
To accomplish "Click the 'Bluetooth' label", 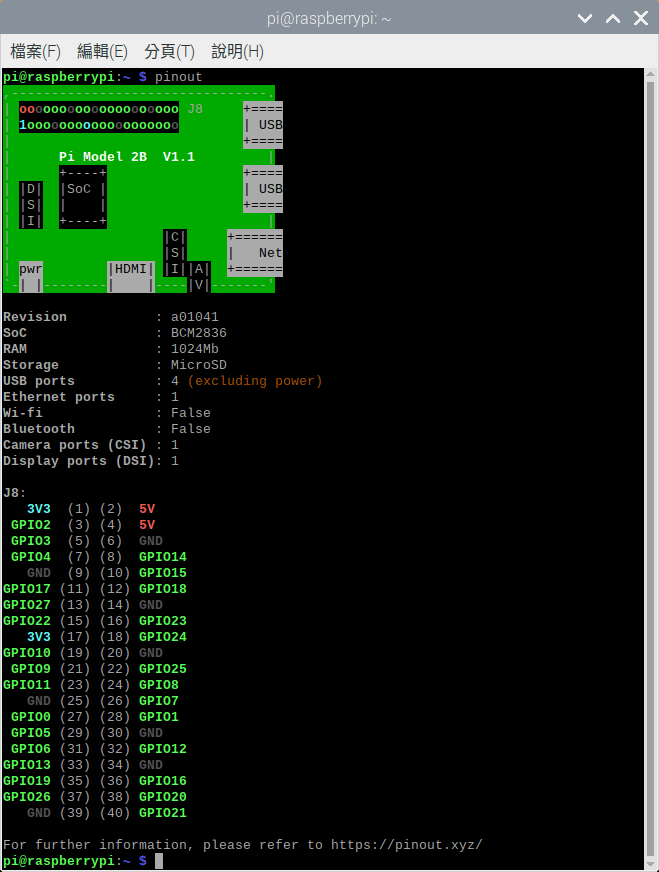I will click(38, 429).
